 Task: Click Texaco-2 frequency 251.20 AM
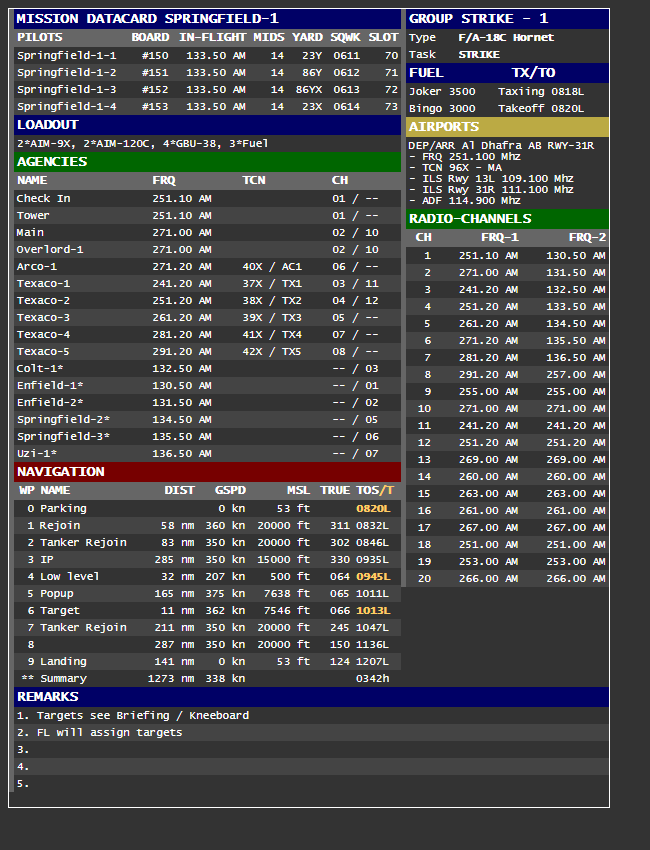point(182,300)
